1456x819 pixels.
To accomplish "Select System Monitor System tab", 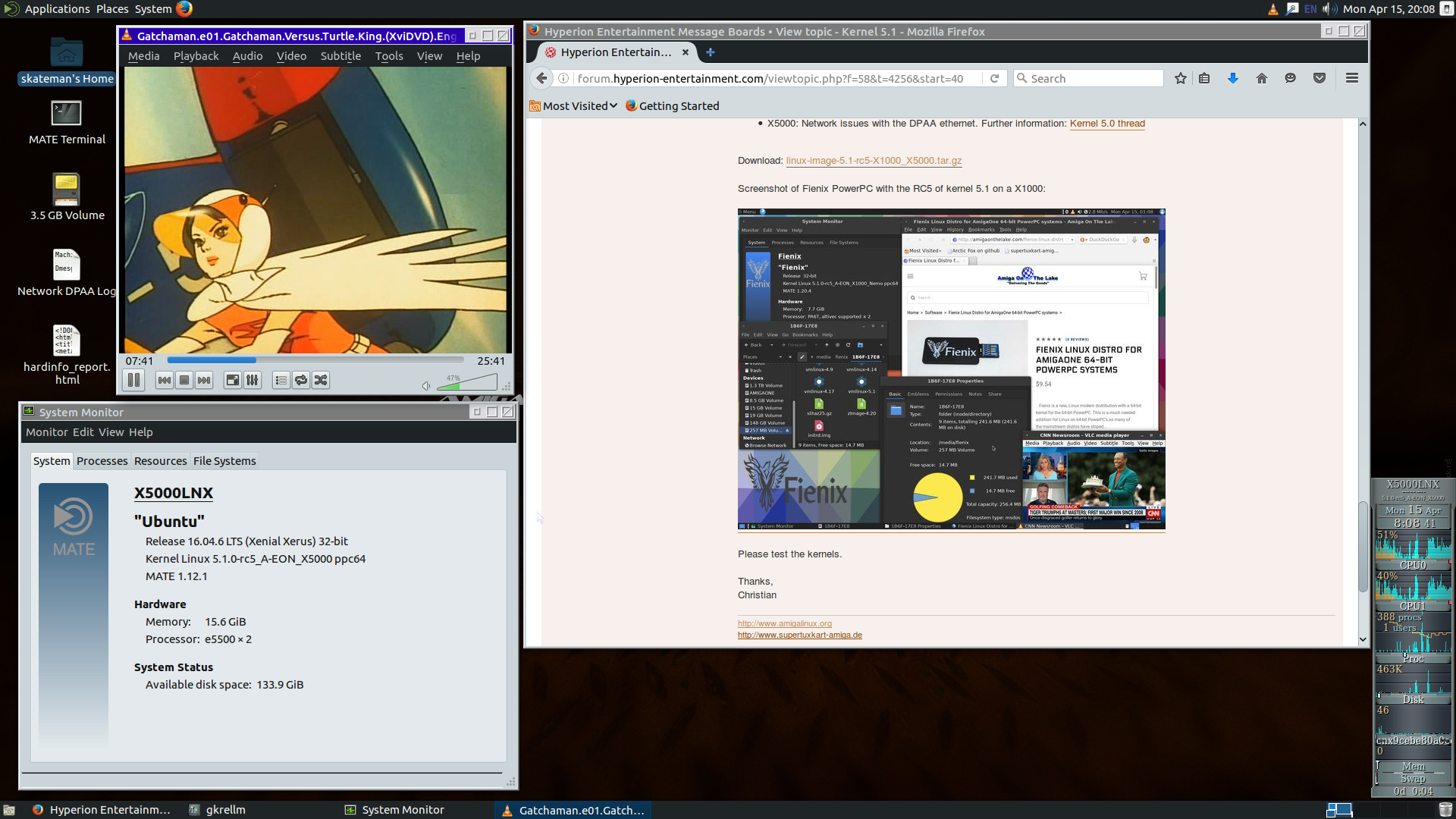I will pyautogui.click(x=52, y=461).
